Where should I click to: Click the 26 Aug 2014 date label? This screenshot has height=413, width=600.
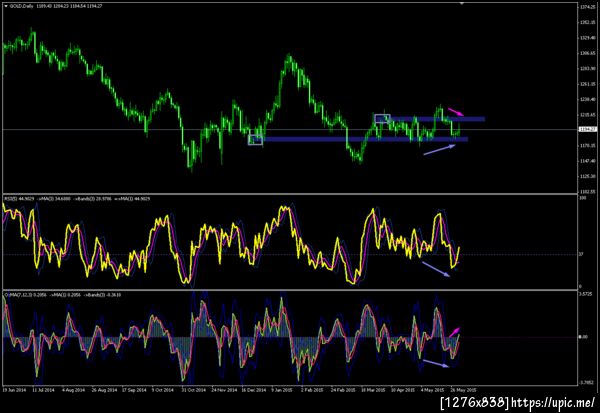coord(104,390)
